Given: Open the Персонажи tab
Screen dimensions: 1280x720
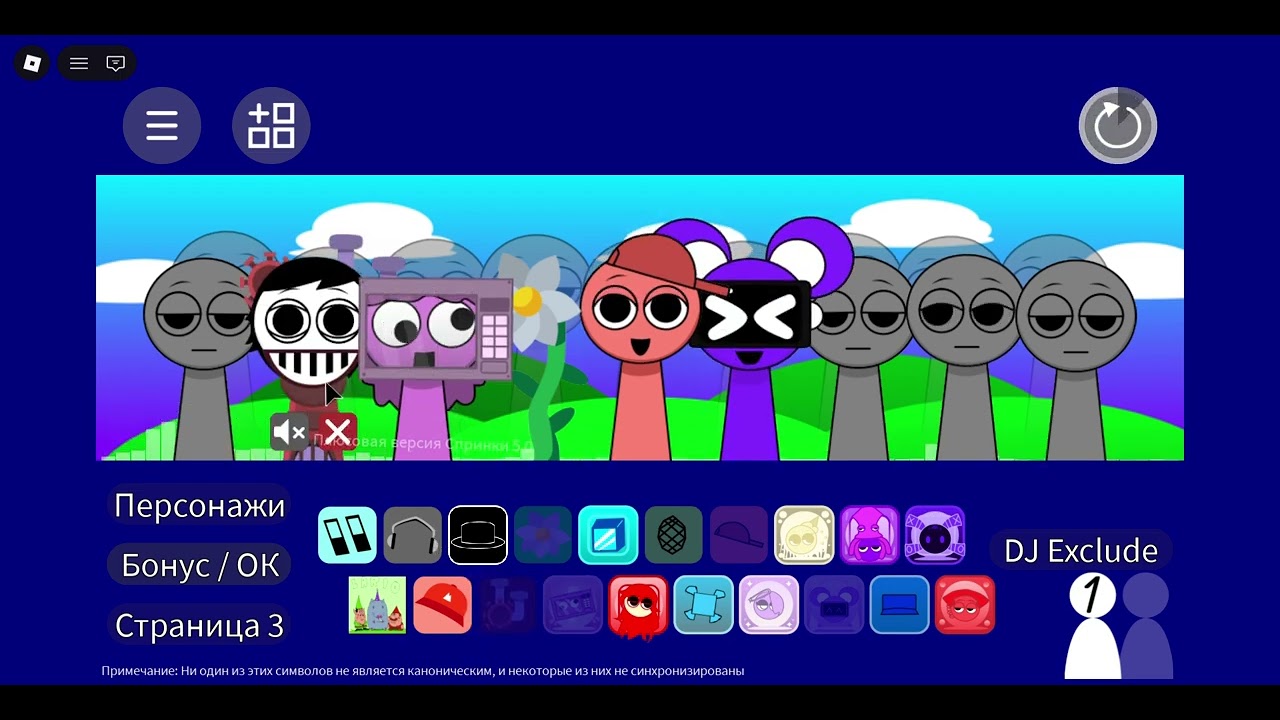Looking at the screenshot, I should pyautogui.click(x=200, y=505).
